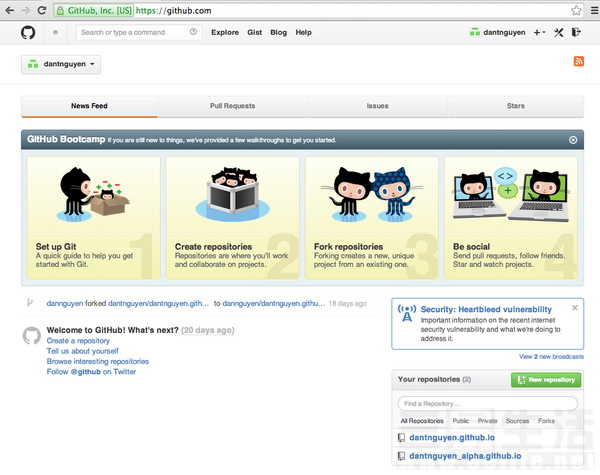Click the notifications dot indicator

[x=55, y=33]
